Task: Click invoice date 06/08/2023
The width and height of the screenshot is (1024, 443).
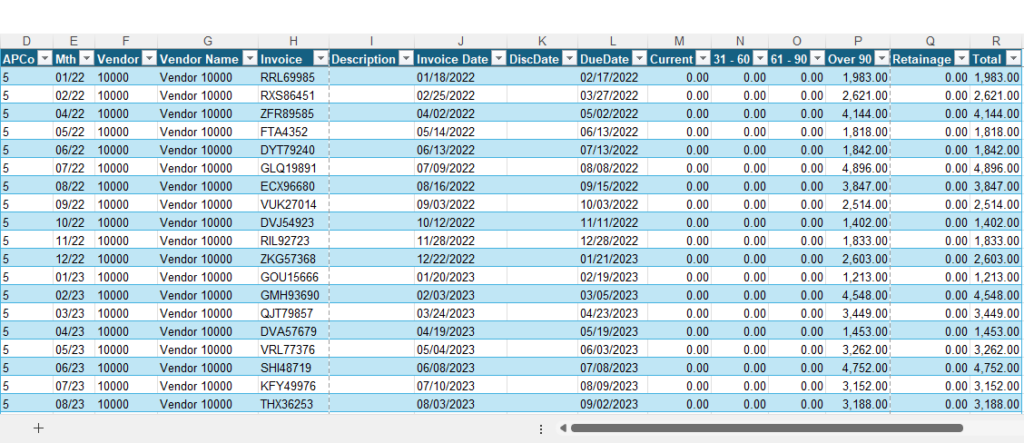Action: click(x=460, y=368)
